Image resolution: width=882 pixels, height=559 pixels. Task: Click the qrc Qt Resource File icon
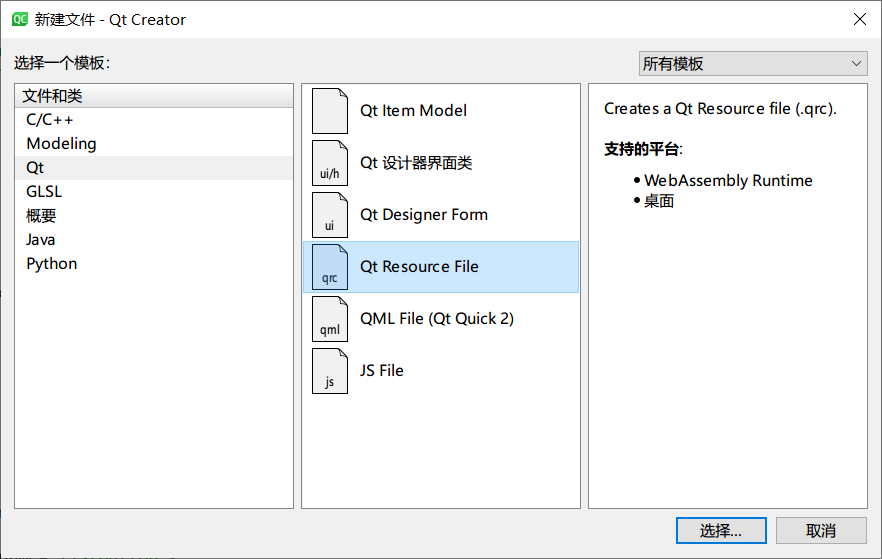tap(330, 267)
